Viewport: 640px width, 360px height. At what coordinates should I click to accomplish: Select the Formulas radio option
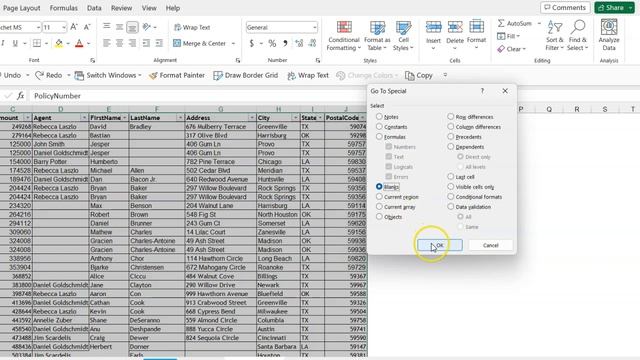tap(379, 137)
